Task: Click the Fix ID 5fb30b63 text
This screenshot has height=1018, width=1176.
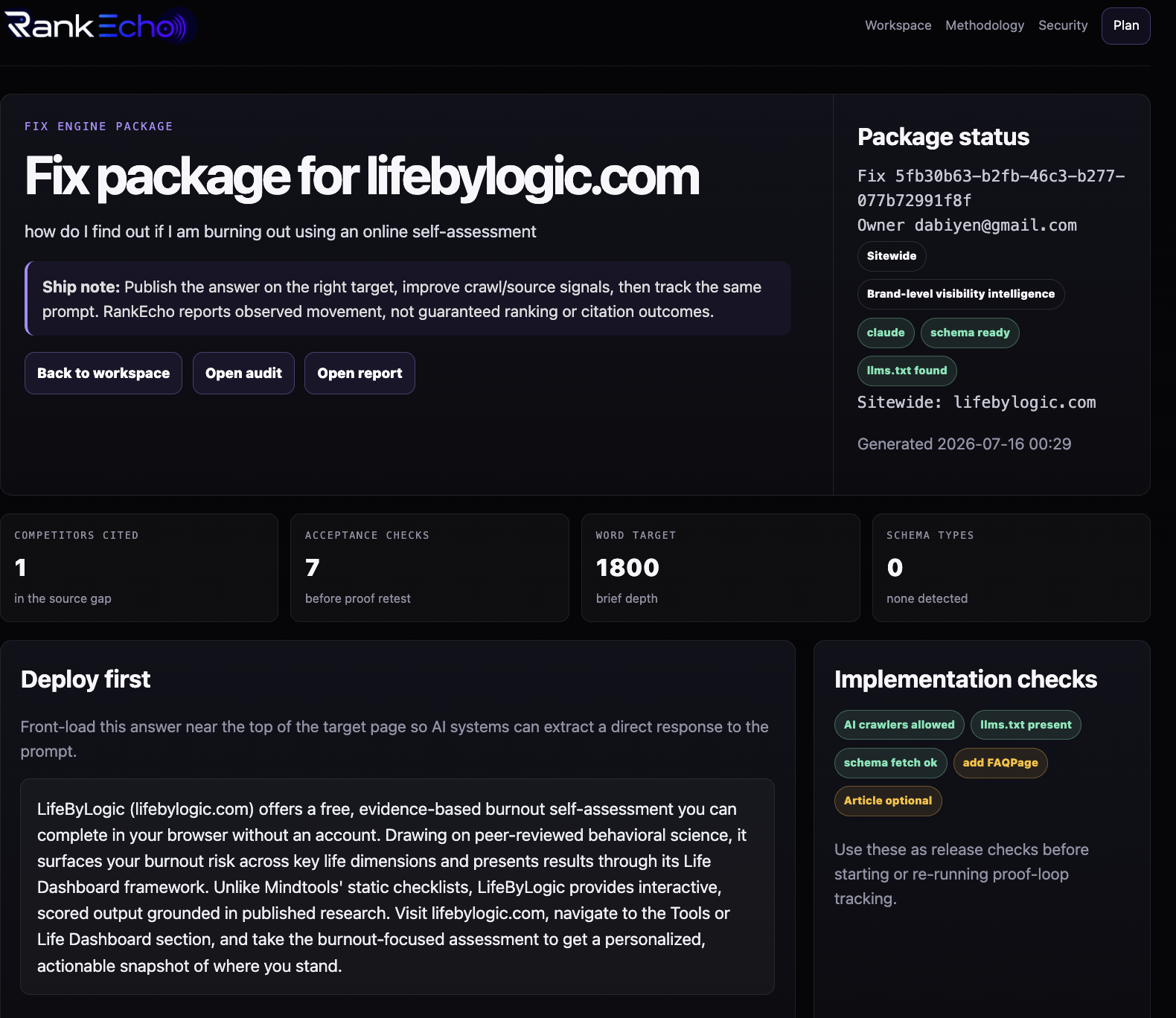Action: [991, 188]
